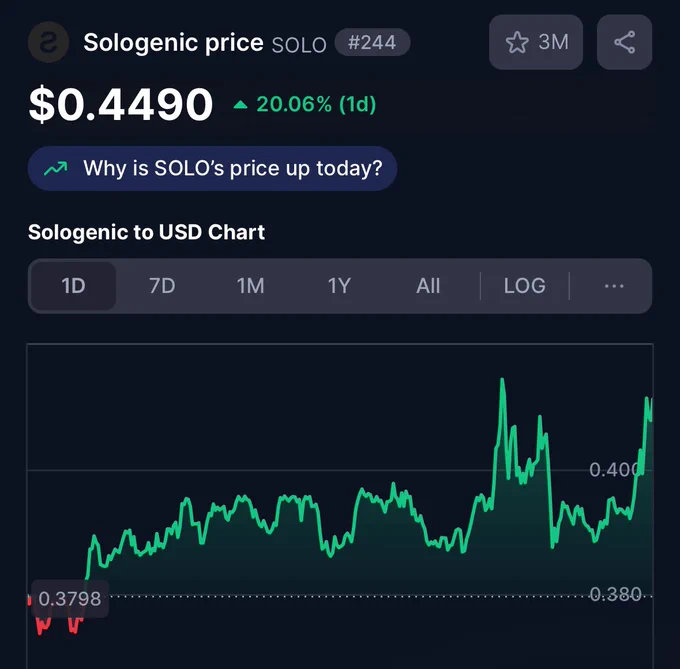Click the 20.06% (1d) change label
The height and width of the screenshot is (669, 680).
point(316,104)
